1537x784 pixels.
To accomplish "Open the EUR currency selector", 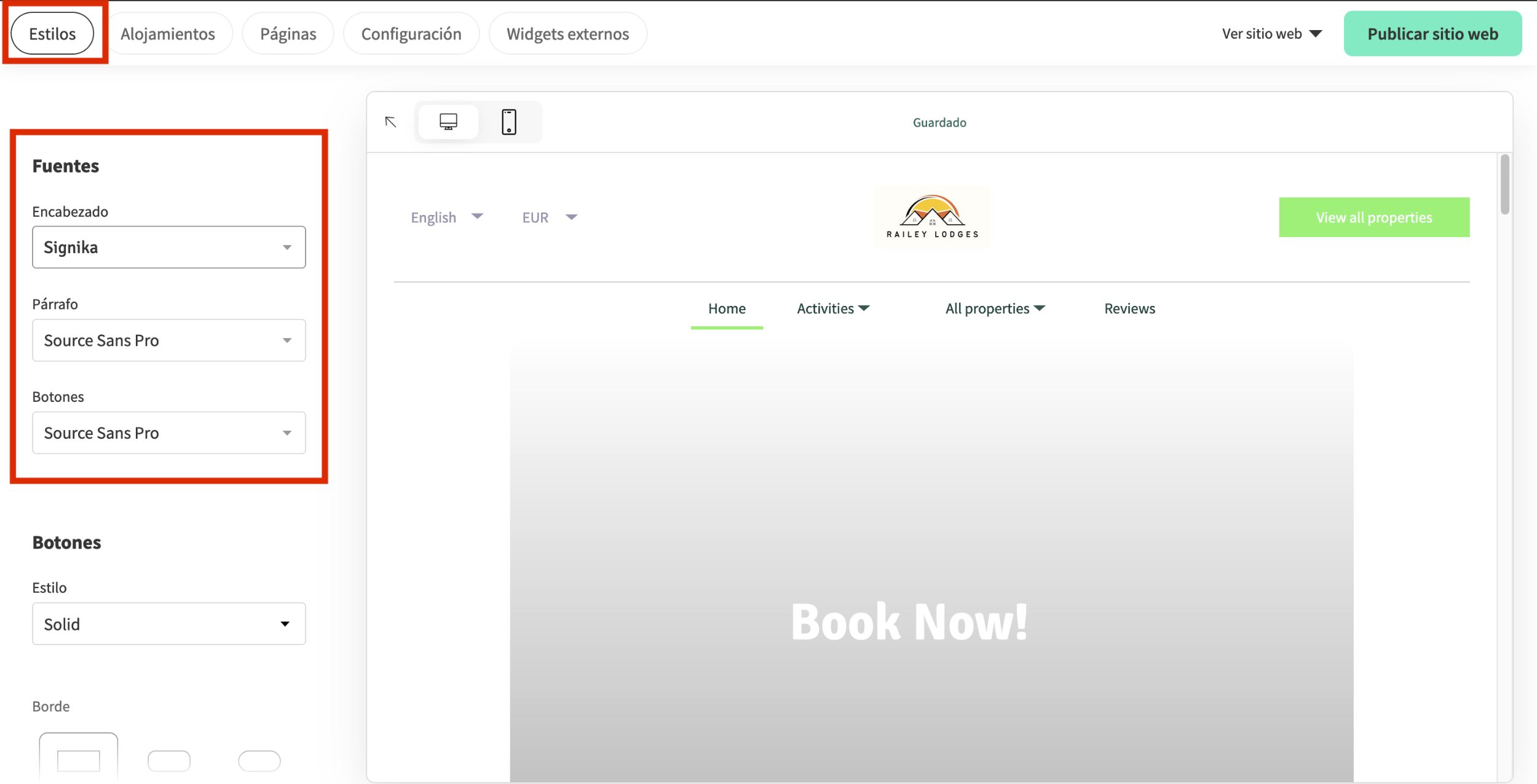I will (x=549, y=216).
